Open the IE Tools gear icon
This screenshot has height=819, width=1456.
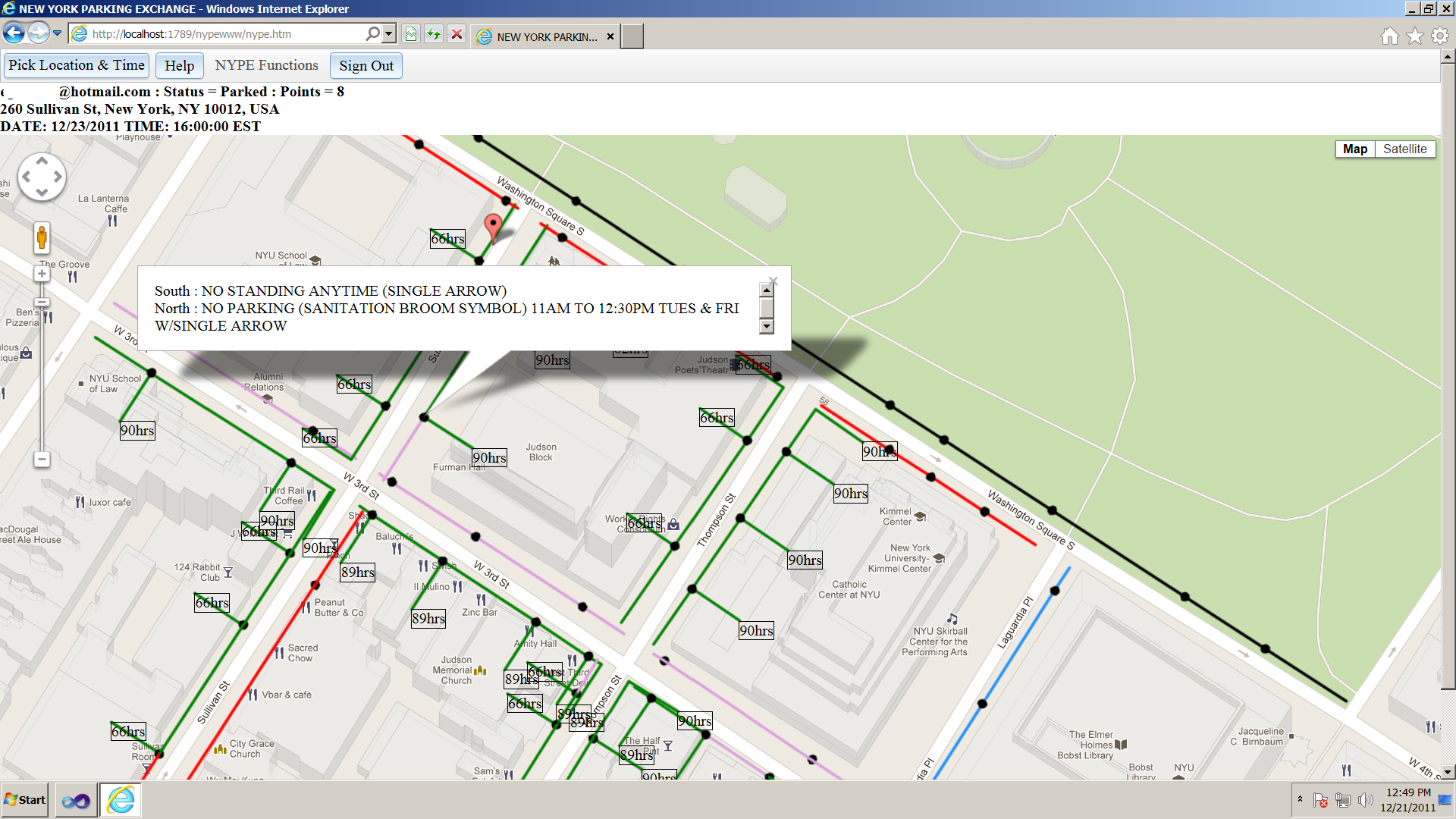click(x=1439, y=36)
